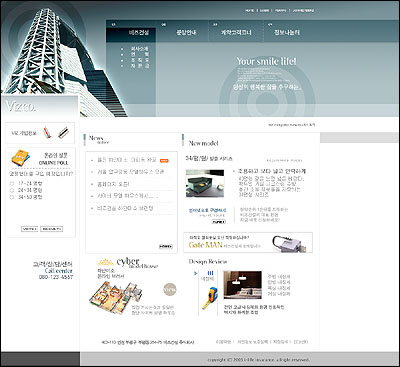The width and height of the screenshot is (400, 367).
Task: Click the RESULT button in the poll
Action: 52,229
